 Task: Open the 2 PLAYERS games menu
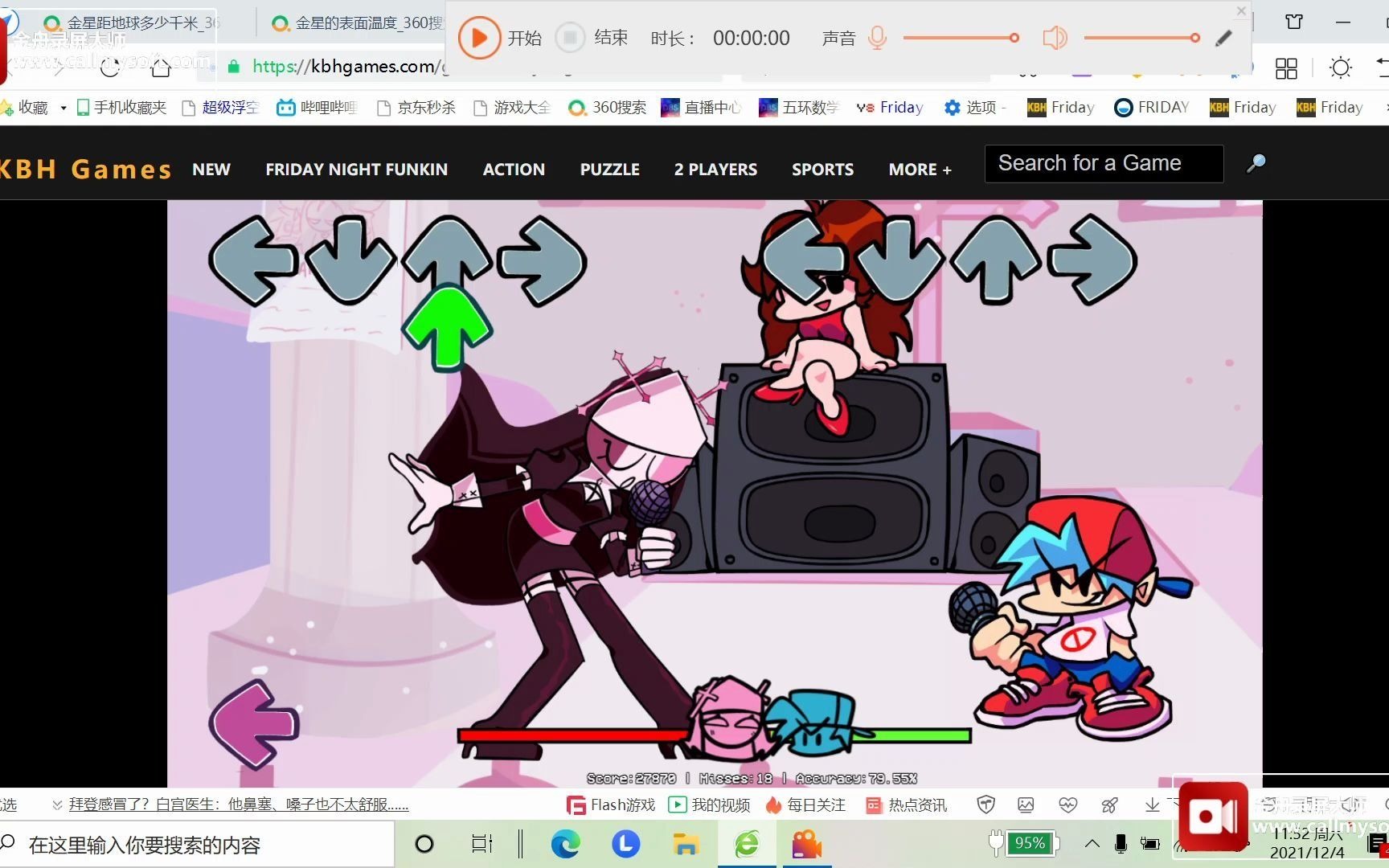(x=715, y=170)
